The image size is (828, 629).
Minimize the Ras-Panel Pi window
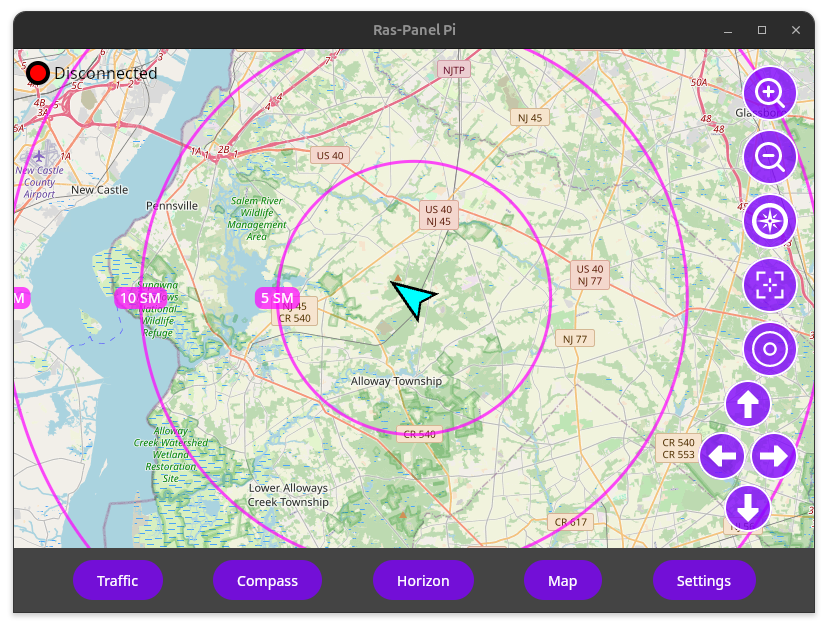click(728, 30)
